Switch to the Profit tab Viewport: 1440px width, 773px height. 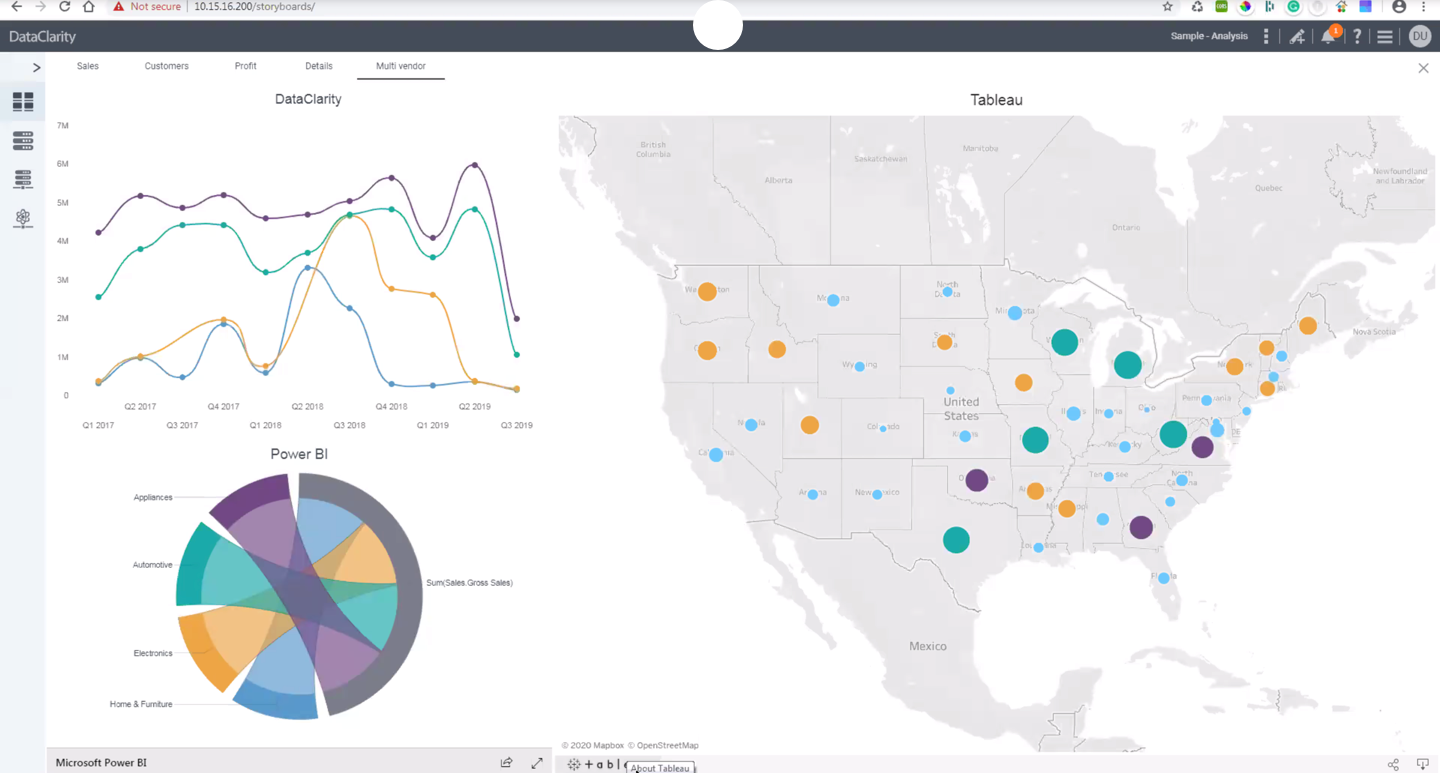coord(245,66)
